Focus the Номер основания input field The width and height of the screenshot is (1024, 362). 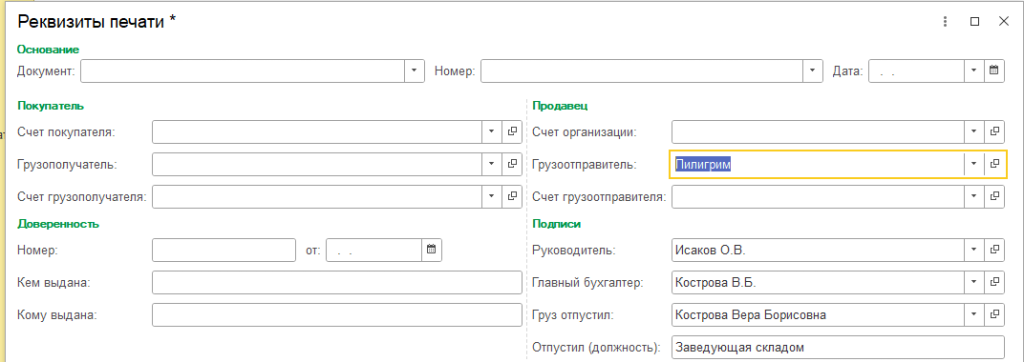click(642, 71)
